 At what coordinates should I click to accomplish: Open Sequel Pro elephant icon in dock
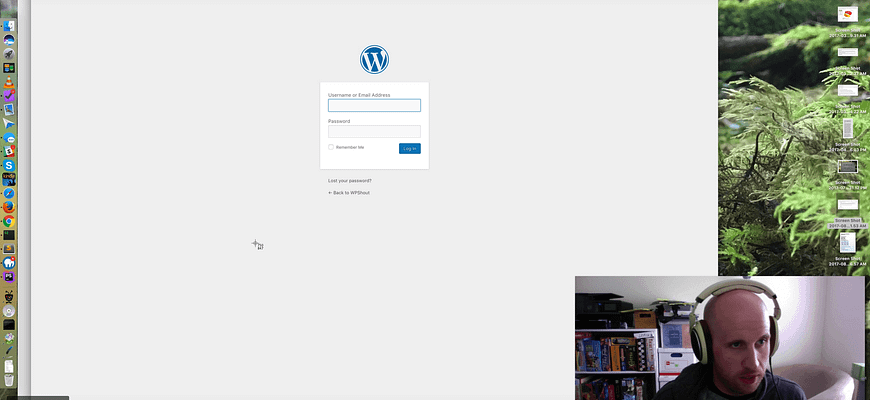tap(9, 263)
